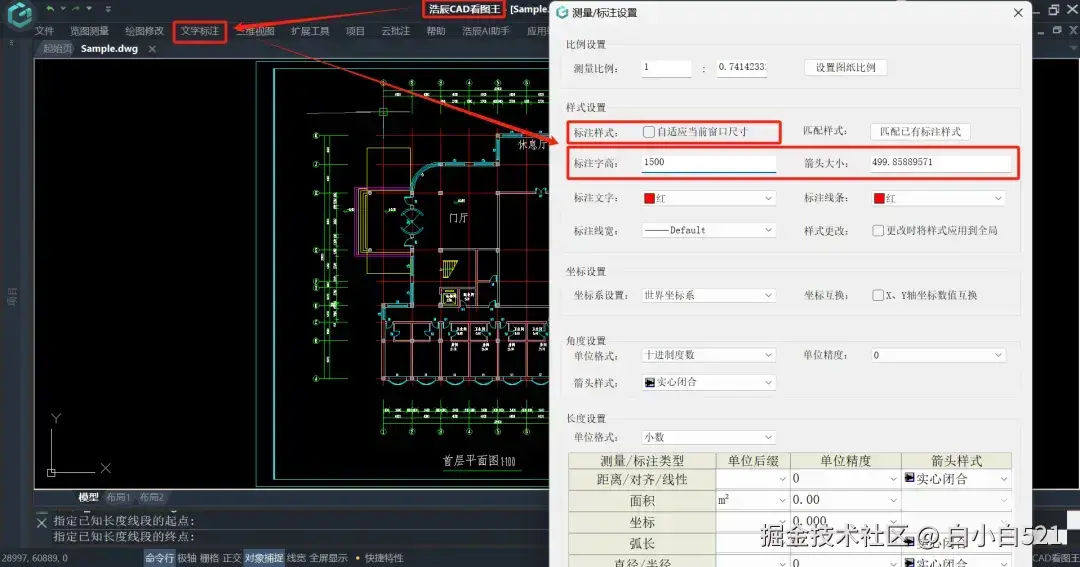Switch to the 布局2 layout tab
Screen dimensions: 1080x567
[x=152, y=497]
